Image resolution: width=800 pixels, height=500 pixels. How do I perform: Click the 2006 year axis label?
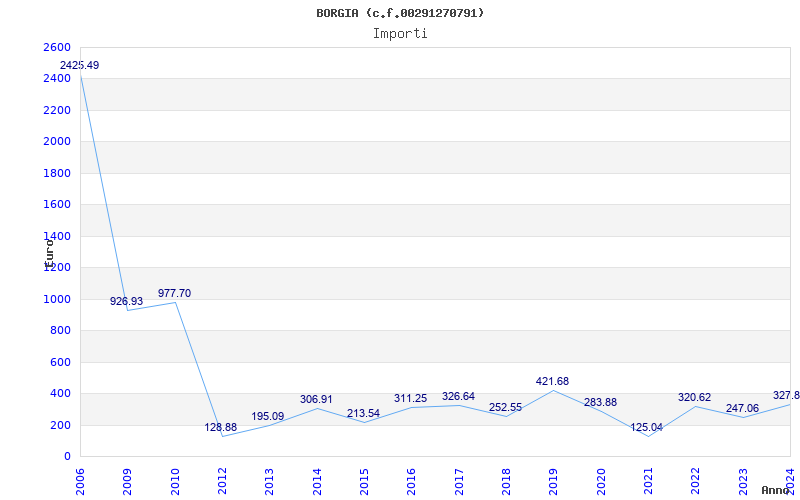(80, 481)
